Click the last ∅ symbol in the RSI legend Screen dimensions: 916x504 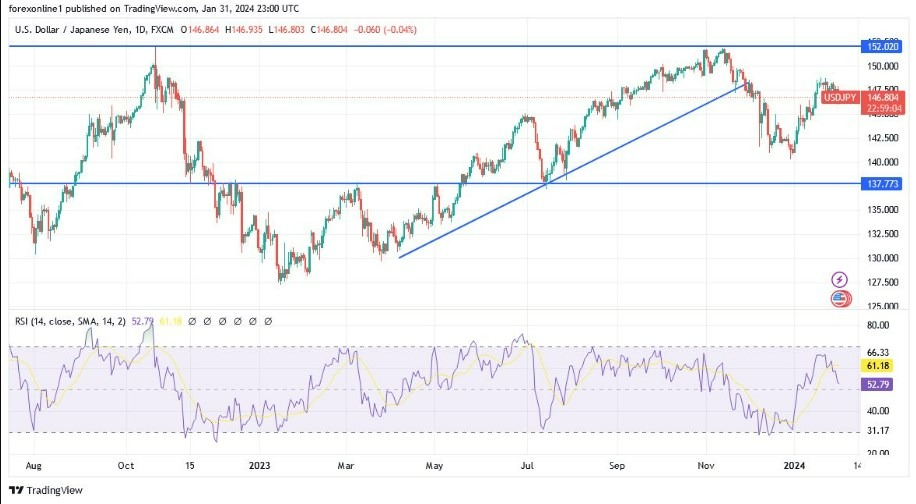(x=268, y=321)
